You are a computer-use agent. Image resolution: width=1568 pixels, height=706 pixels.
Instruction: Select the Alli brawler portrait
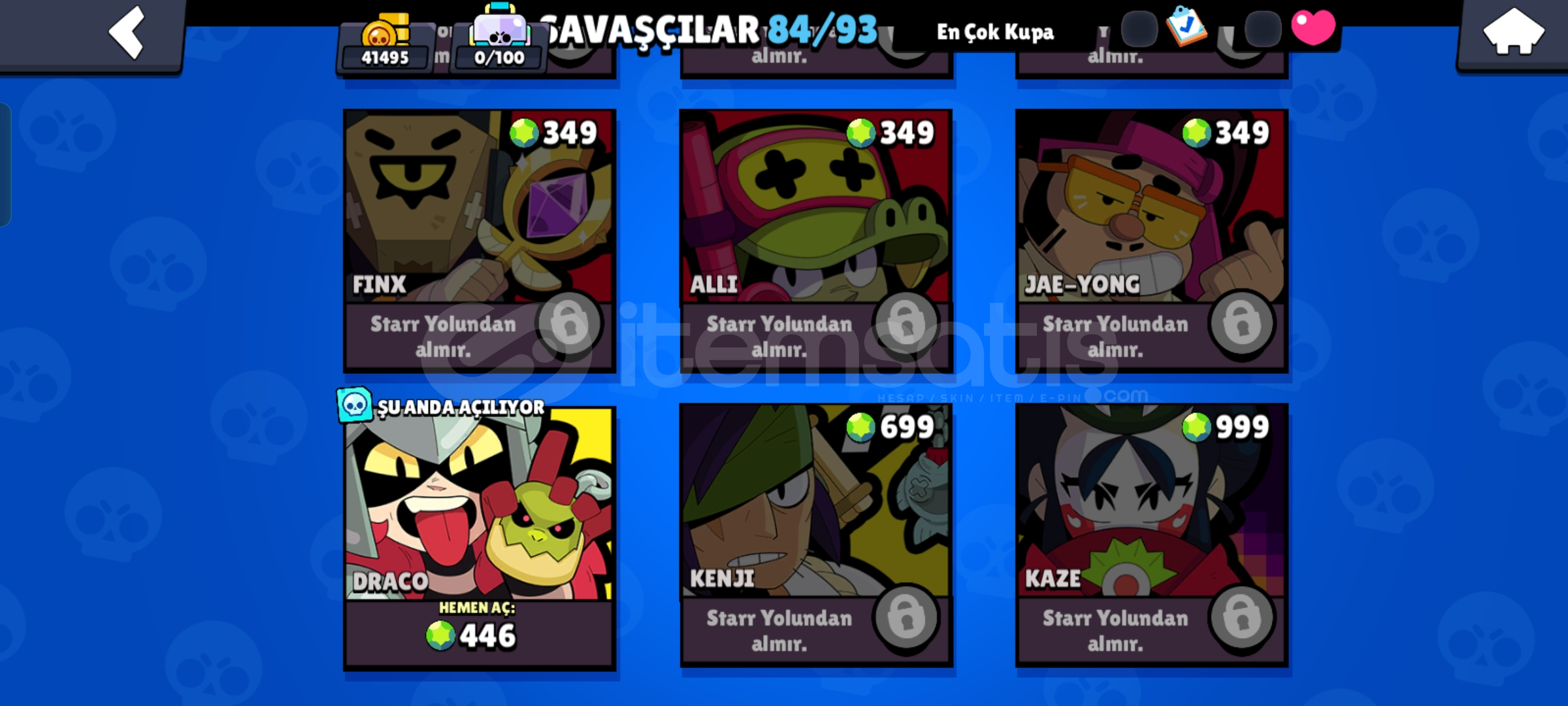816,207
